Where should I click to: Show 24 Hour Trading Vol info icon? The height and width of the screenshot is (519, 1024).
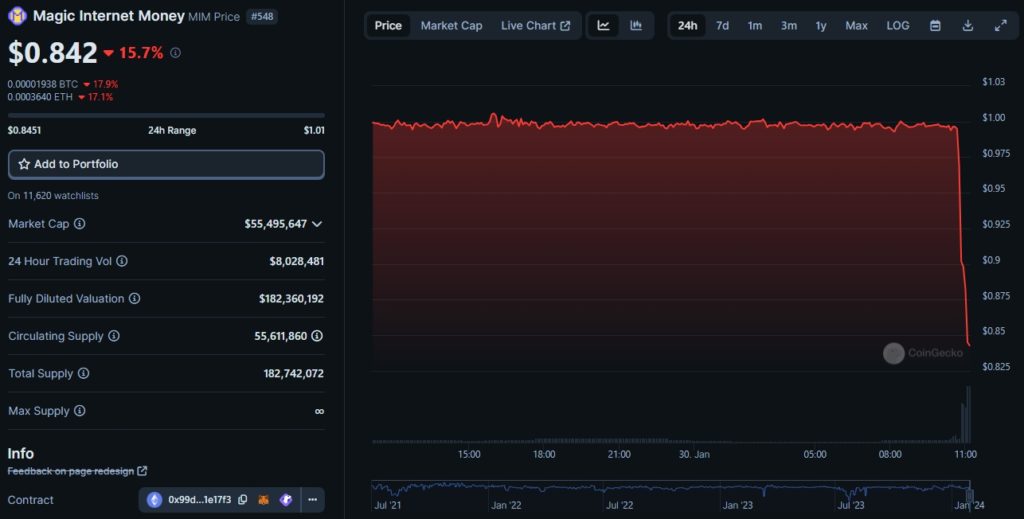(122, 261)
